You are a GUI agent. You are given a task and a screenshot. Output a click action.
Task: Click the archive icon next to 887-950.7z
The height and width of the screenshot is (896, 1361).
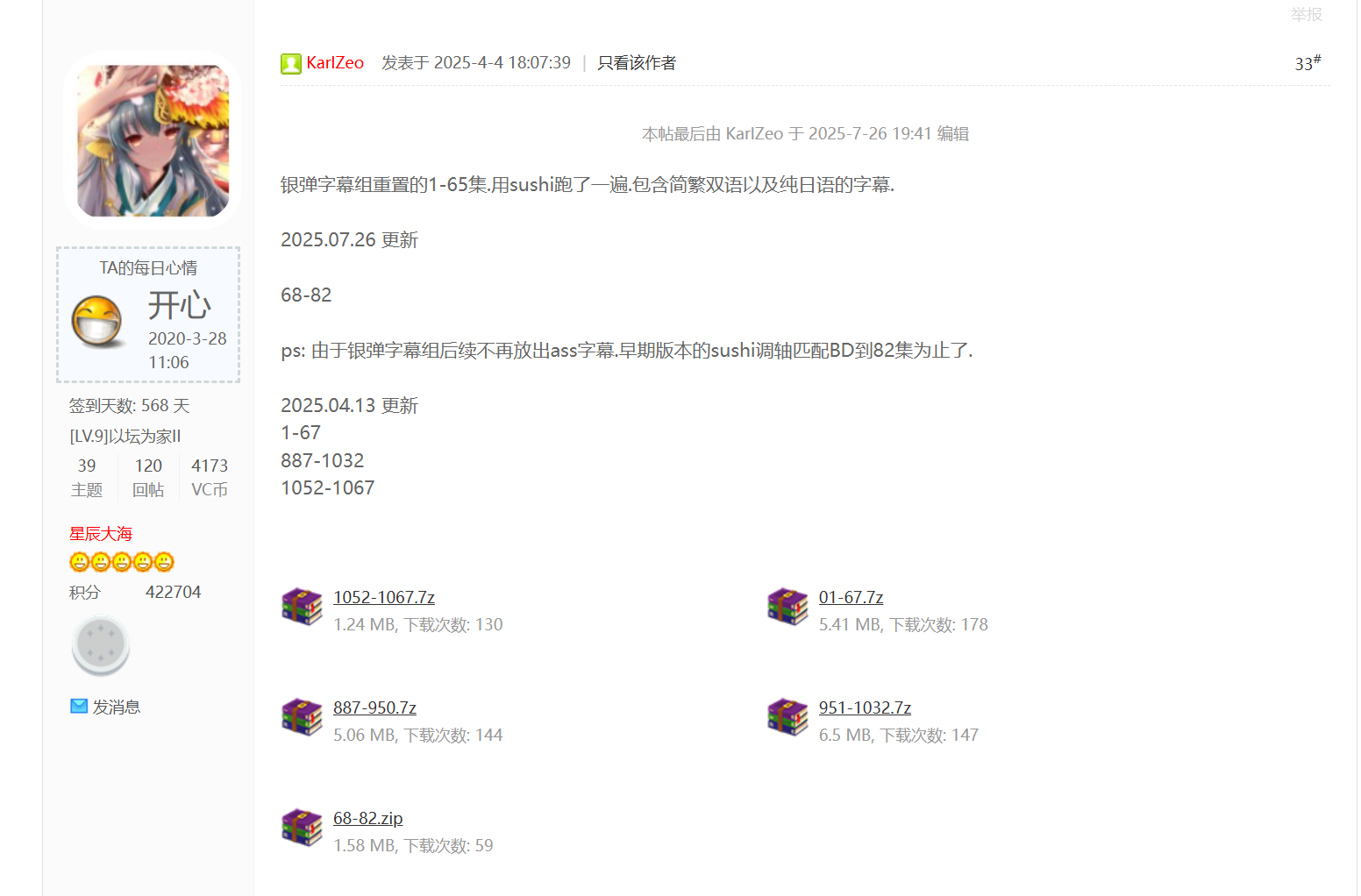click(302, 717)
